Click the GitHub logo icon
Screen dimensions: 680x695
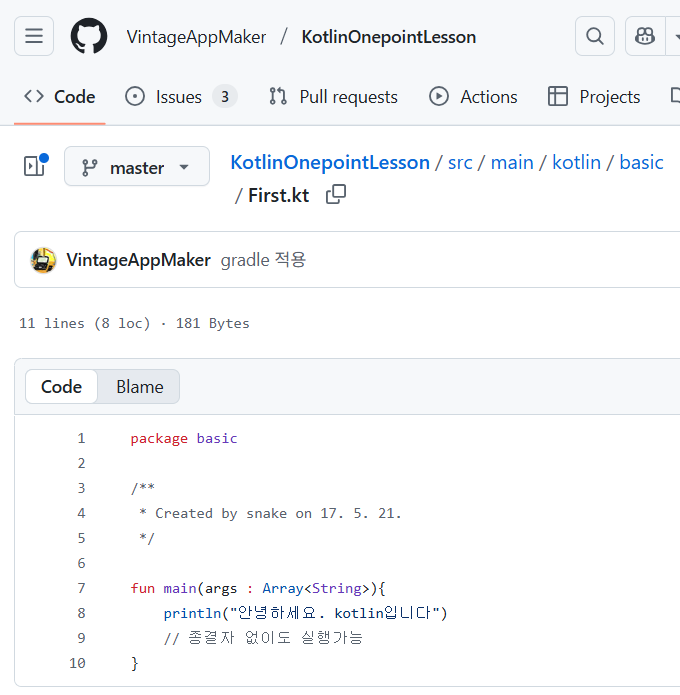pos(89,36)
